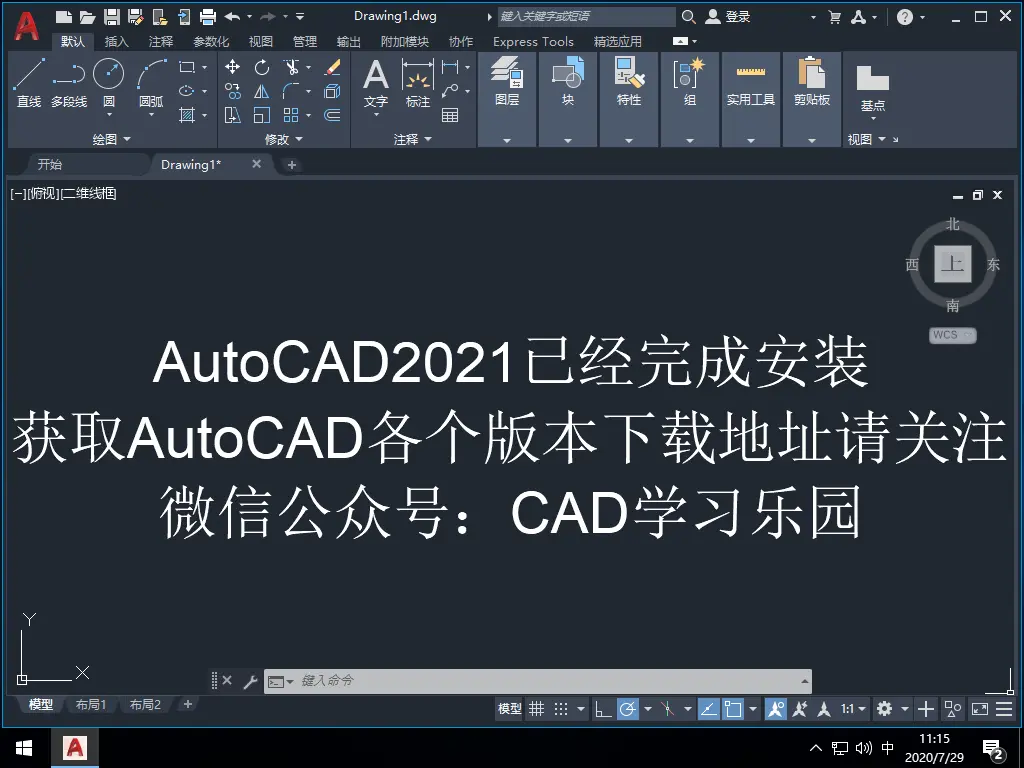Viewport: 1024px width, 768px height.
Task: Select the Text (文字) tool
Action: [x=376, y=82]
